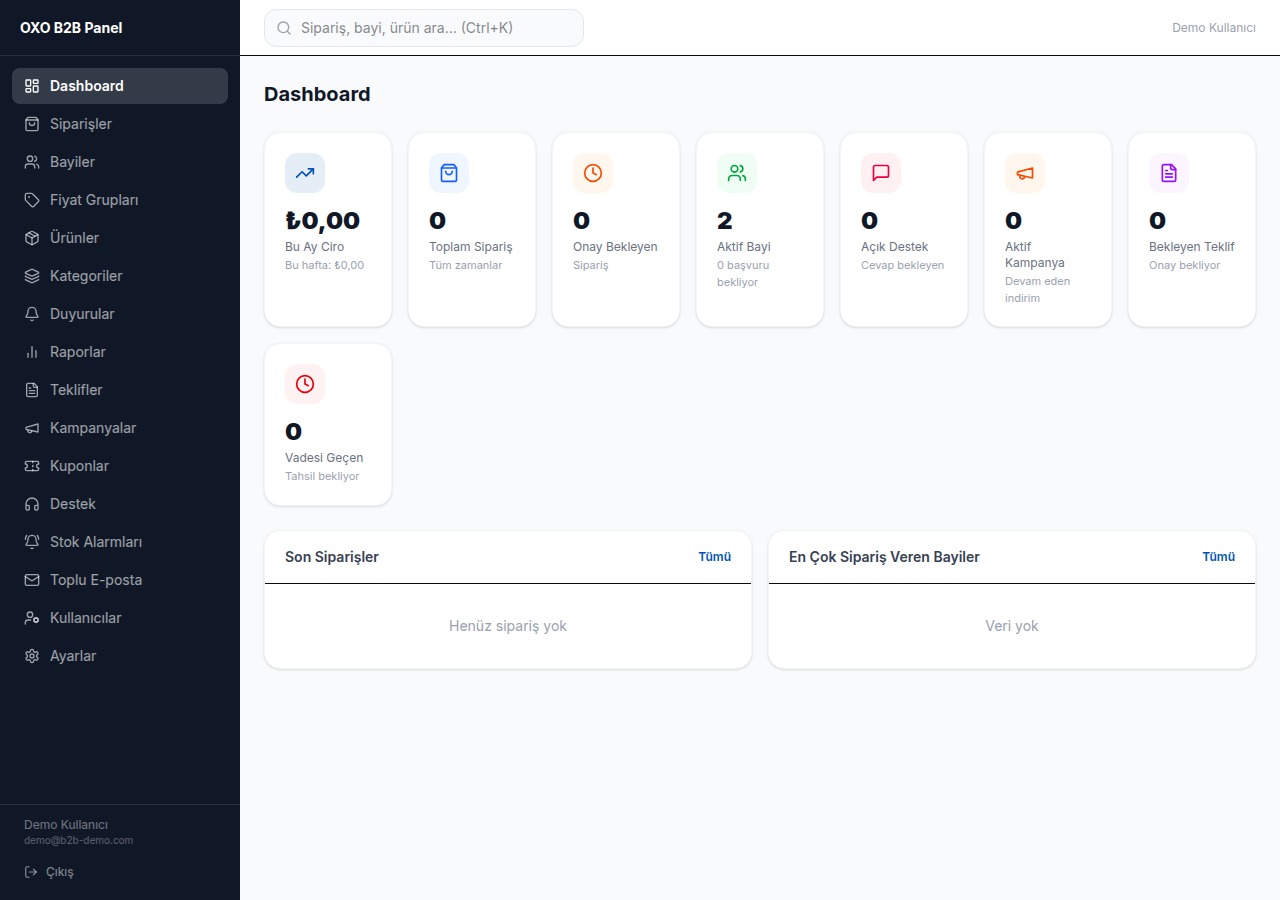
Task: Open Kampanyalar from the sidebar
Action: tap(120, 428)
